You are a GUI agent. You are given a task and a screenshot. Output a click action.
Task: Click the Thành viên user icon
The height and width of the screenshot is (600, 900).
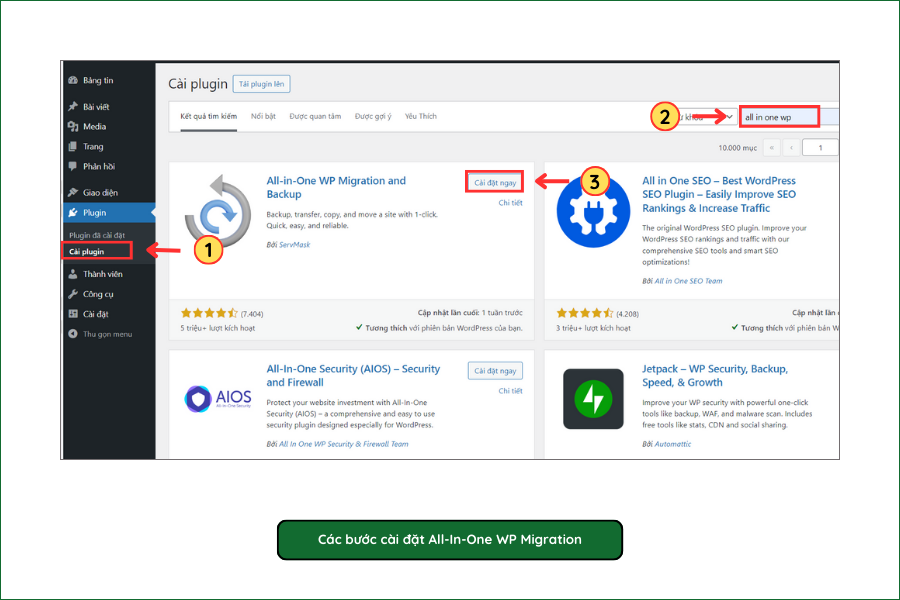click(x=73, y=274)
